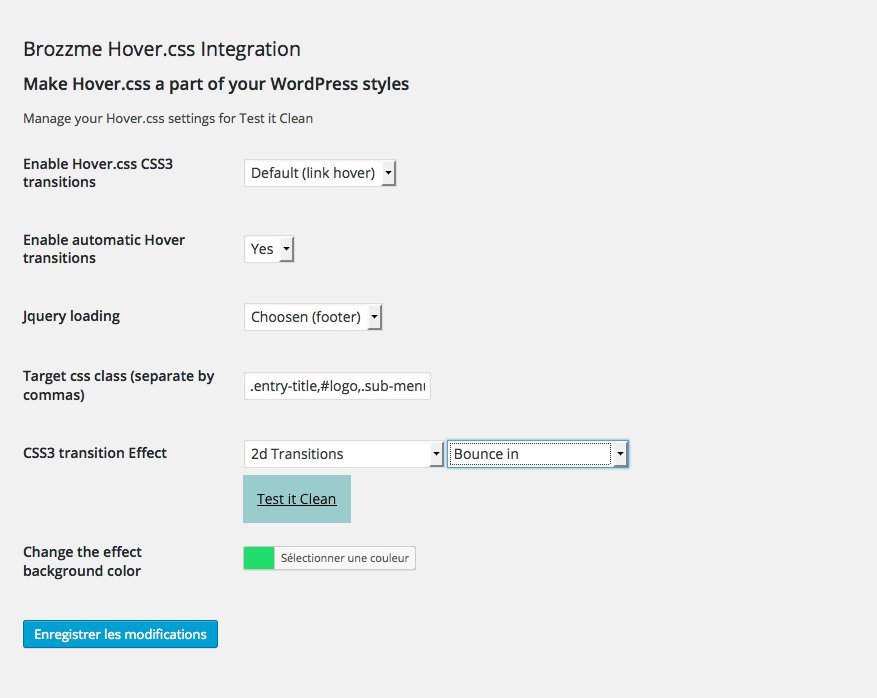Open the Jquery loading Choosen (footer) dropdown
The width and height of the screenshot is (877, 698).
click(x=313, y=317)
